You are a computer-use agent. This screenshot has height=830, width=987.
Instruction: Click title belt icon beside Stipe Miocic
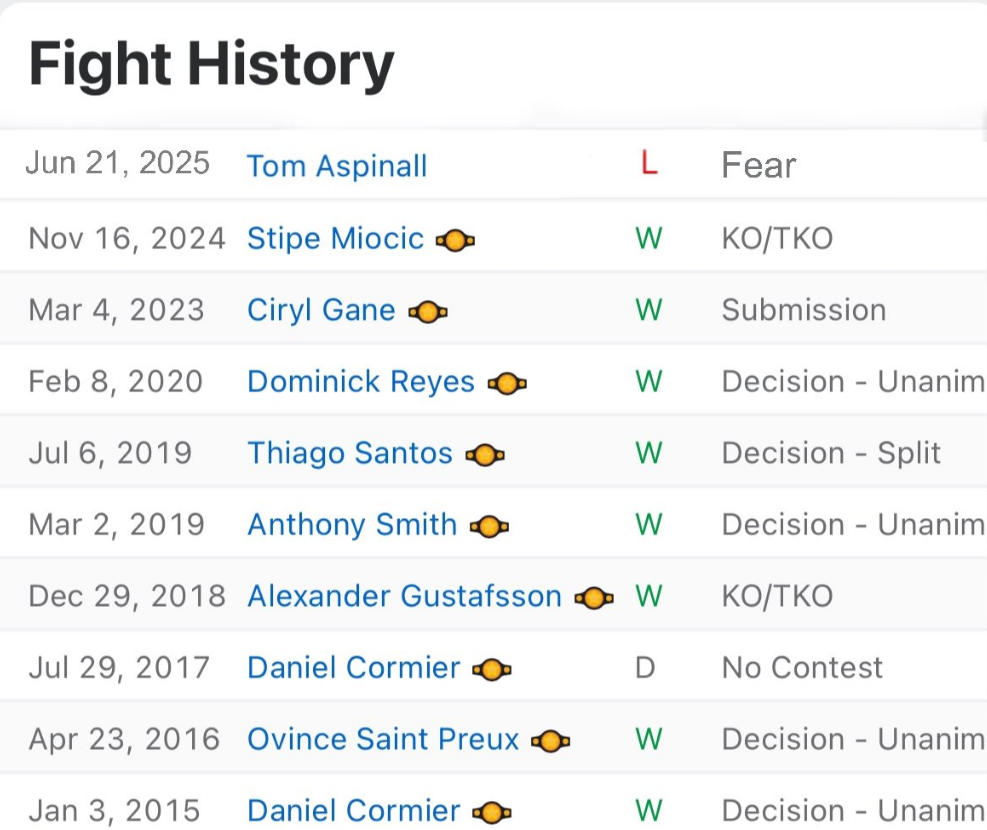point(455,240)
